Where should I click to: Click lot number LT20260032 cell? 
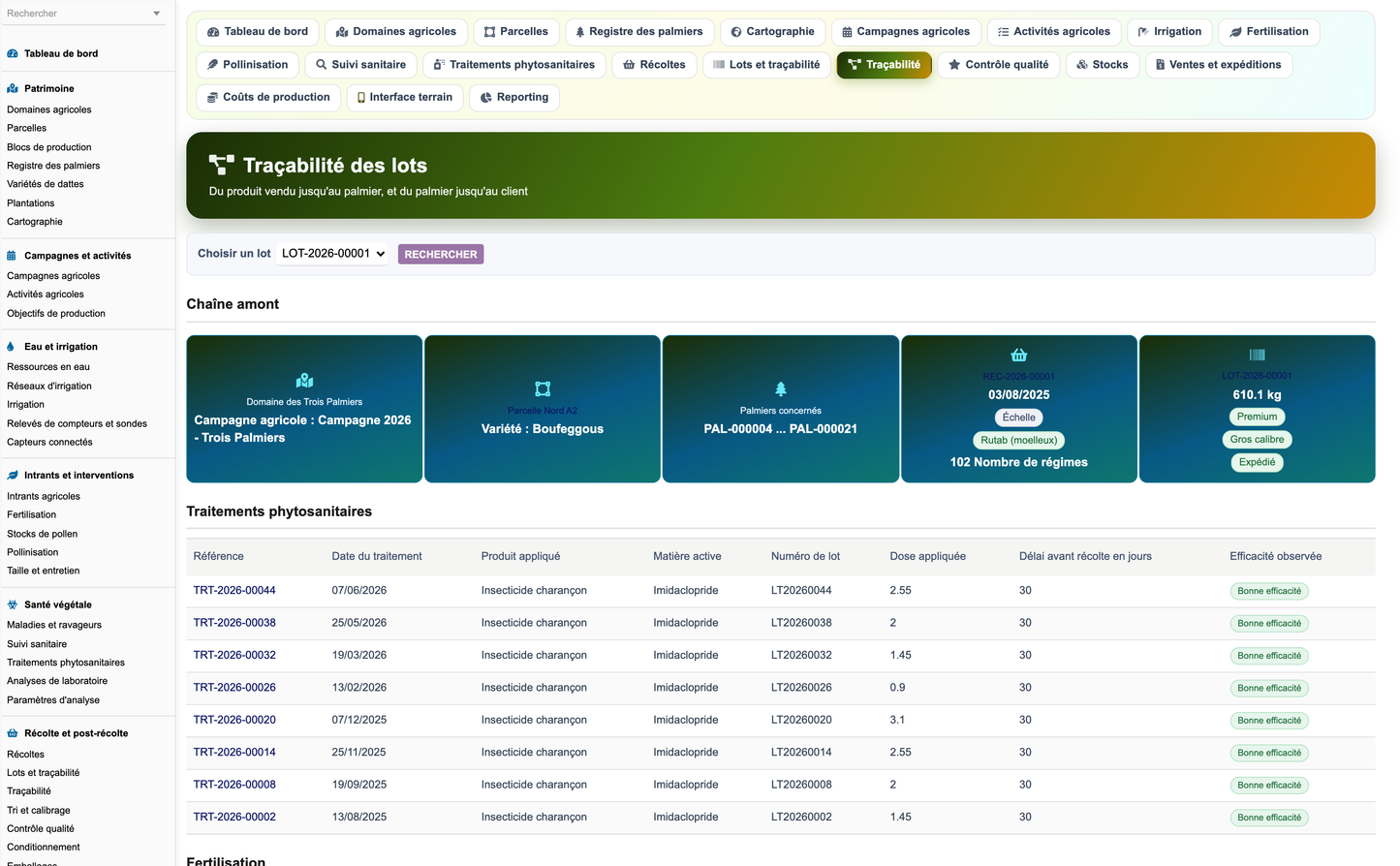point(801,656)
